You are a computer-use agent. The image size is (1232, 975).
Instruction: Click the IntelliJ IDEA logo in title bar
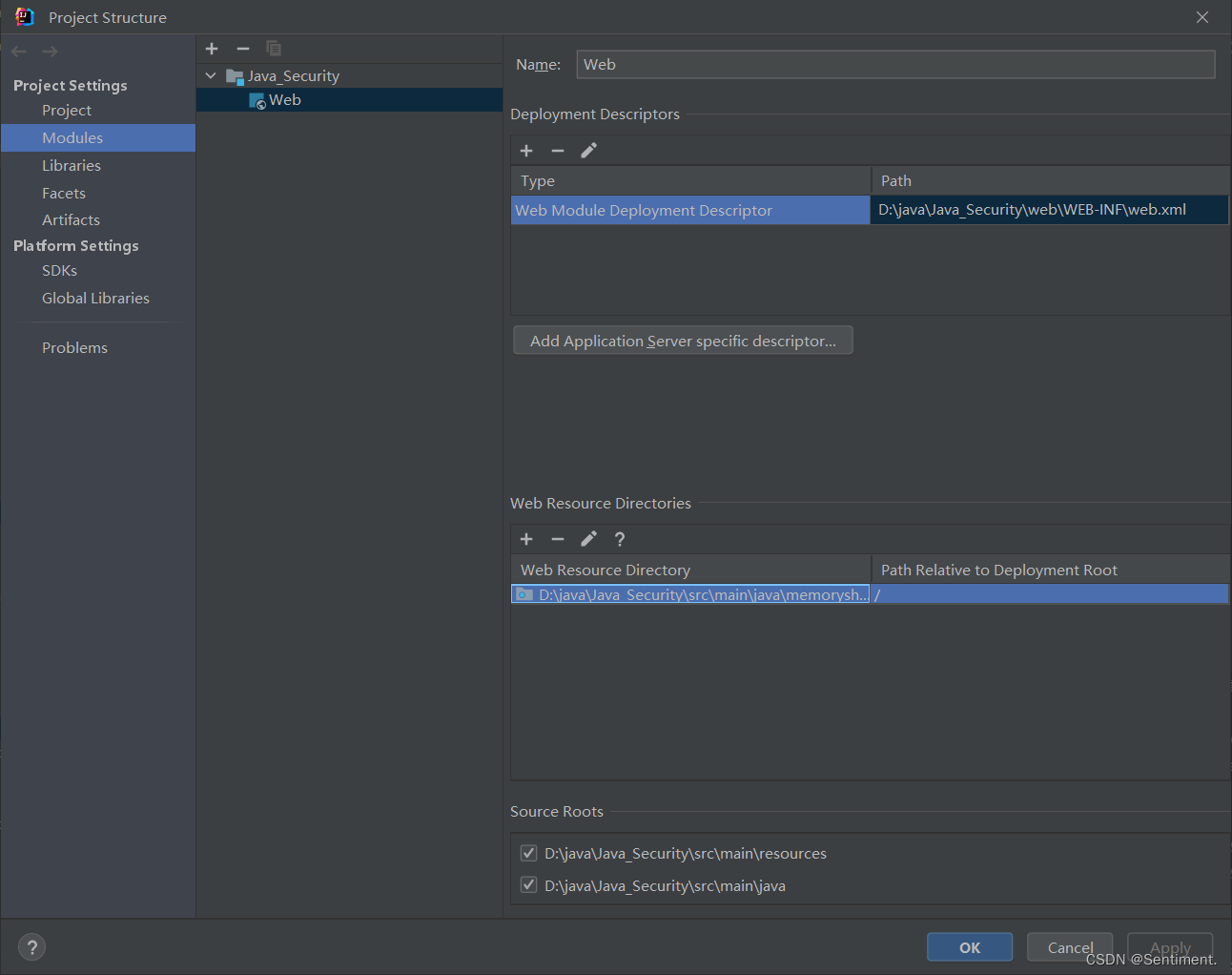[x=25, y=17]
